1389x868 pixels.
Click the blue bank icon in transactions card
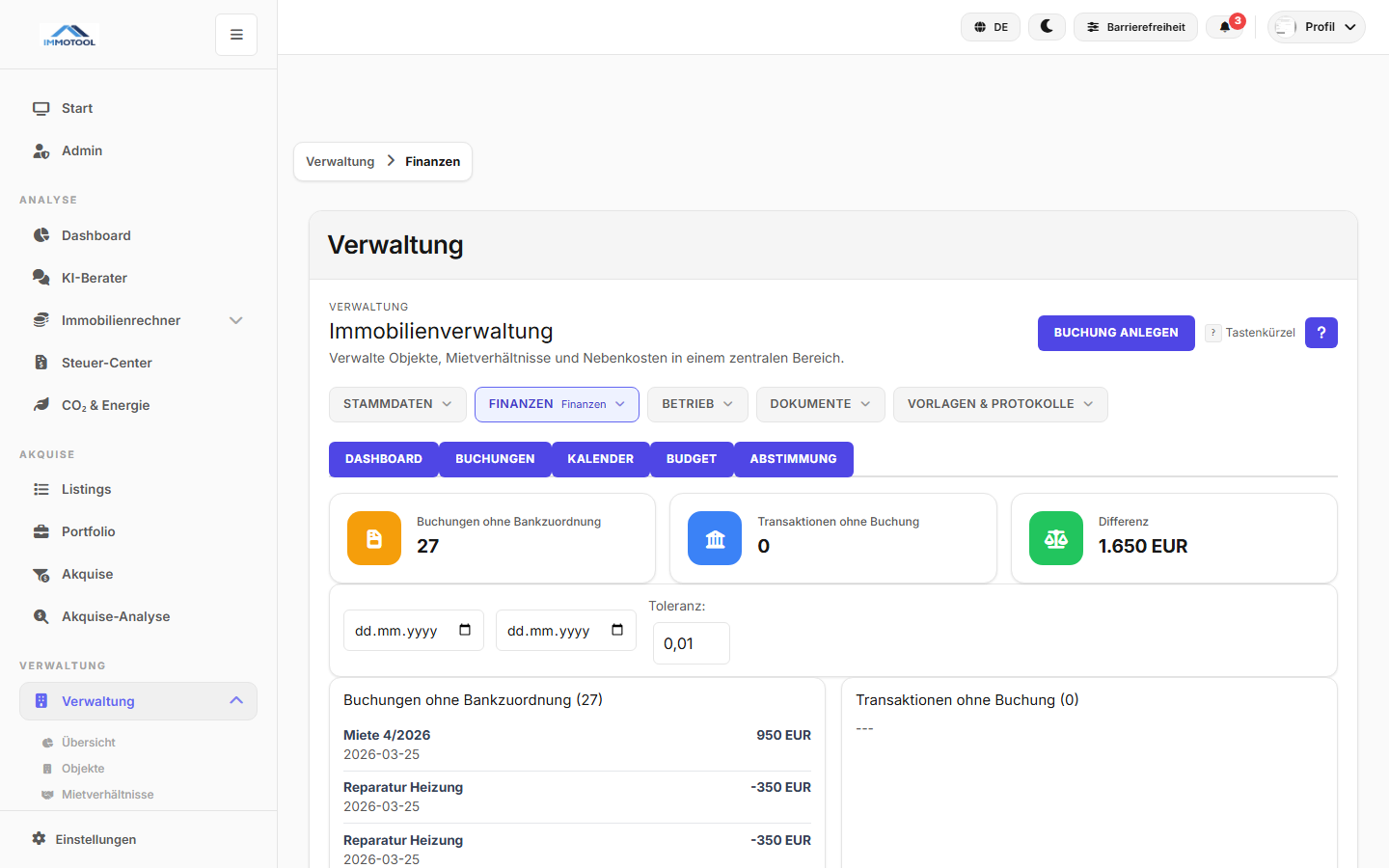coord(715,538)
